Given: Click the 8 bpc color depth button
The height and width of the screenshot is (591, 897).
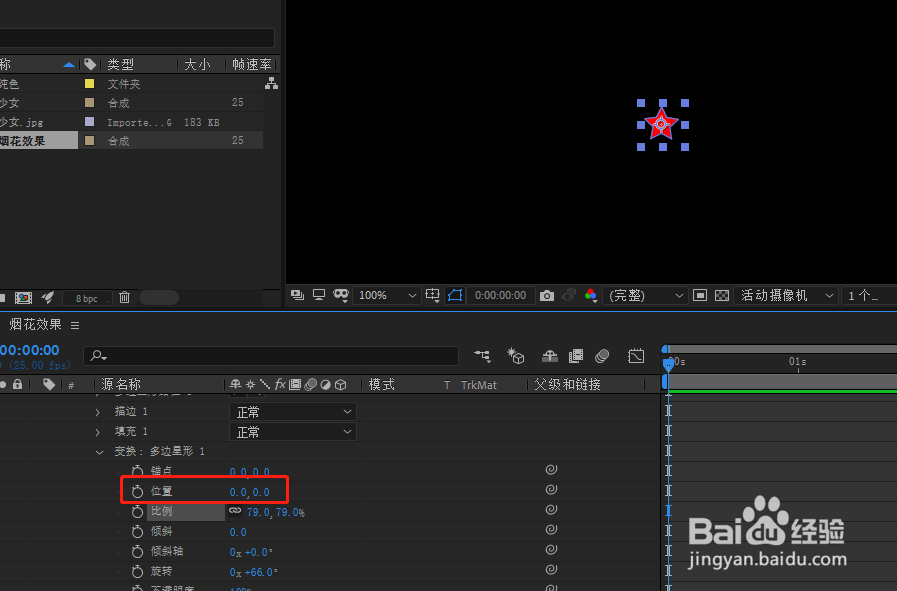Looking at the screenshot, I should click(x=86, y=298).
